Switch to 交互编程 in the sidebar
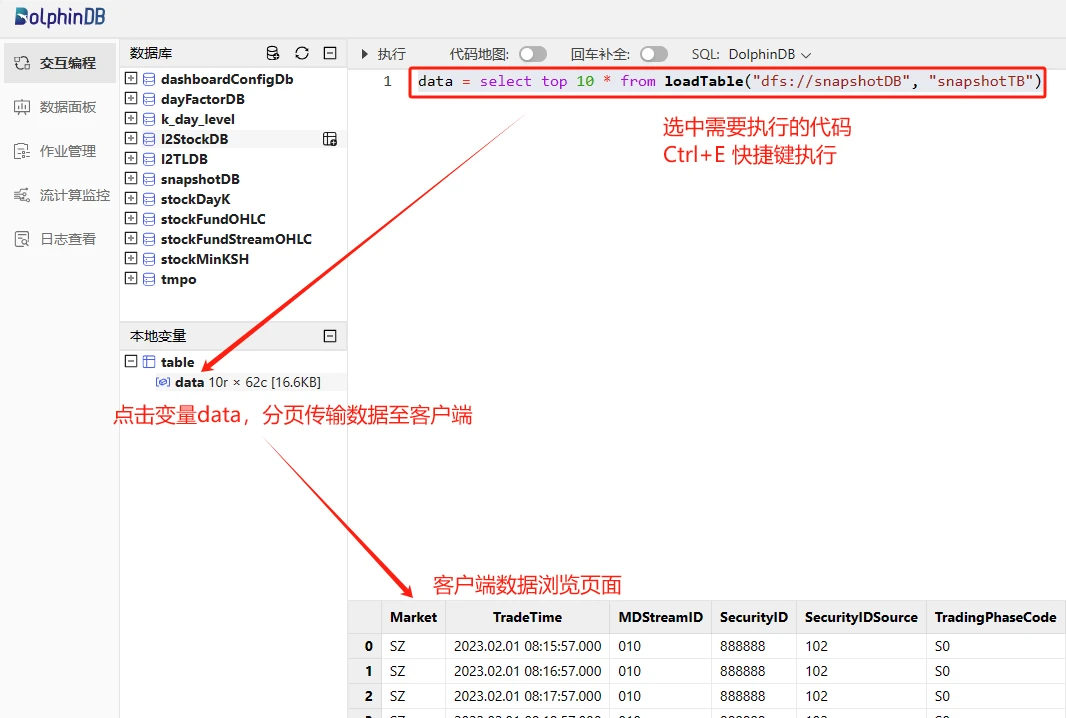This screenshot has width=1066, height=718. point(59,63)
